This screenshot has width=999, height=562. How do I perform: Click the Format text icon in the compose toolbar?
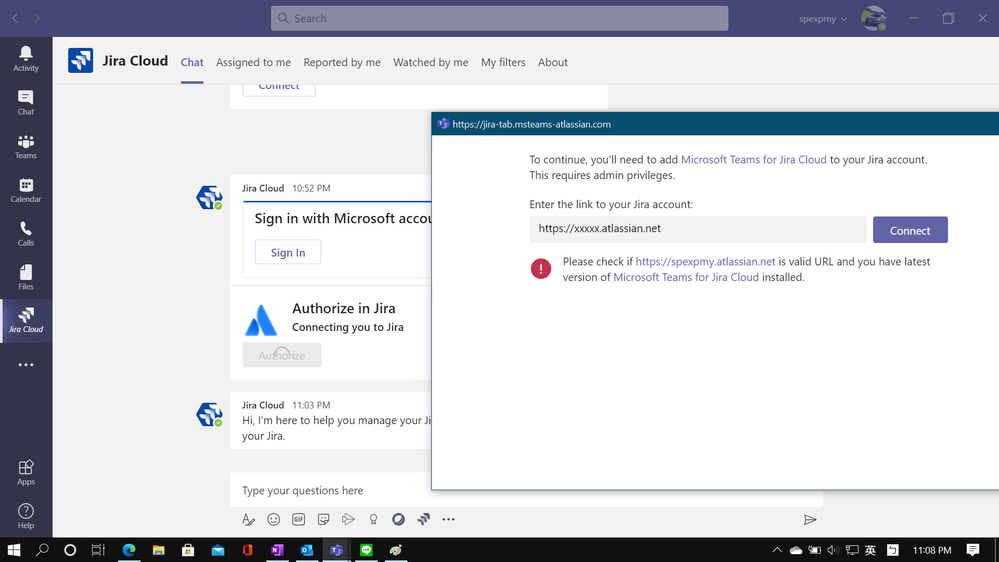(248, 519)
